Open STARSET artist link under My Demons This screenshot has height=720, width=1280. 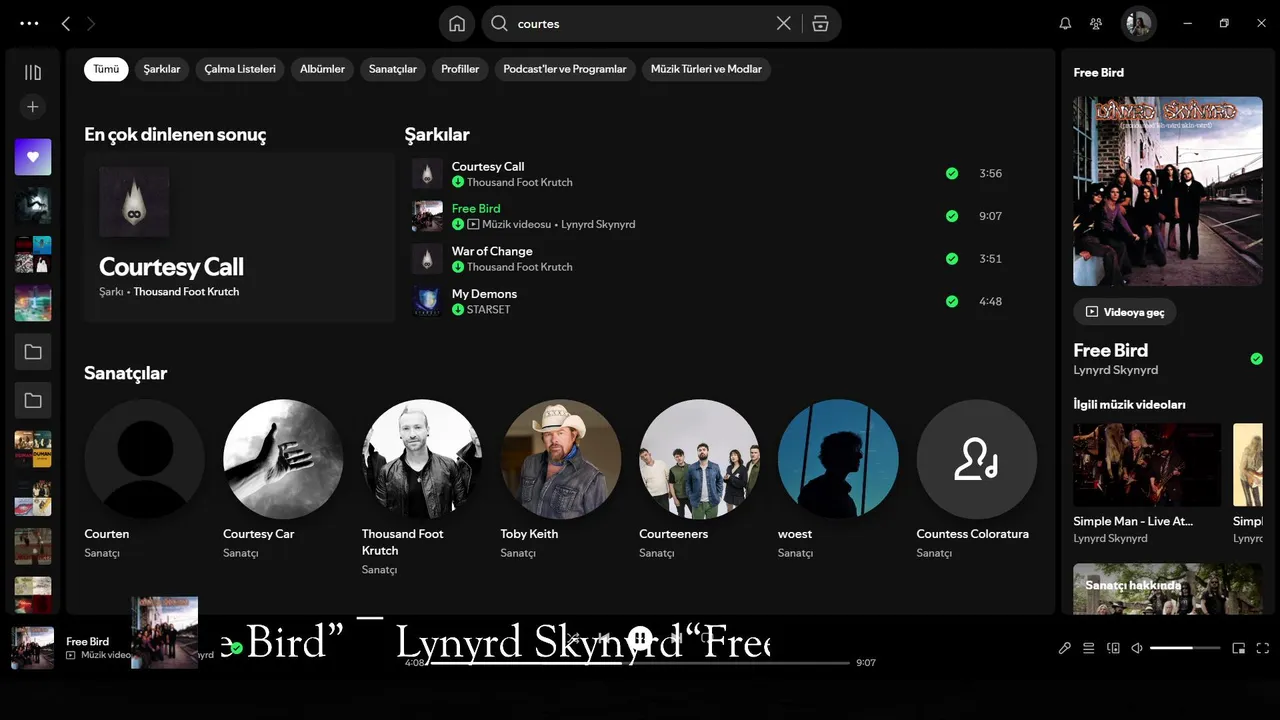488,310
